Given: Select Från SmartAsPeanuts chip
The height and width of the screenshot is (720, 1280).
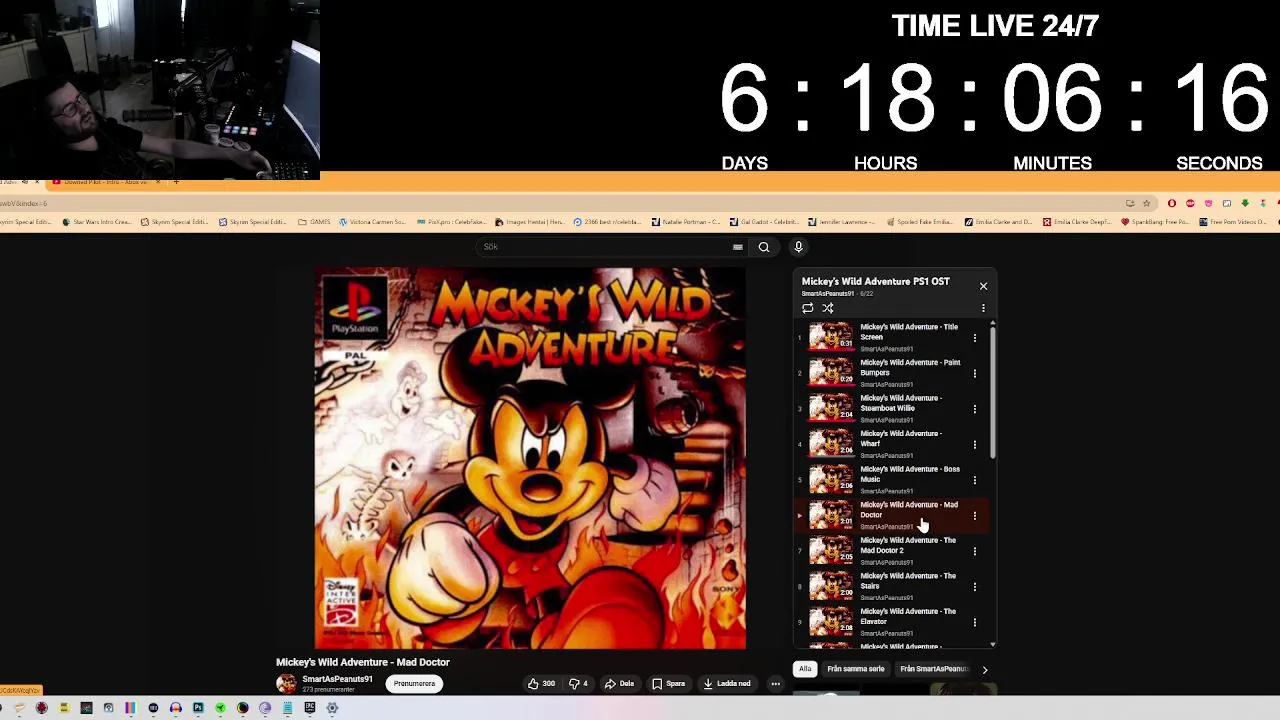Looking at the screenshot, I should 934,669.
